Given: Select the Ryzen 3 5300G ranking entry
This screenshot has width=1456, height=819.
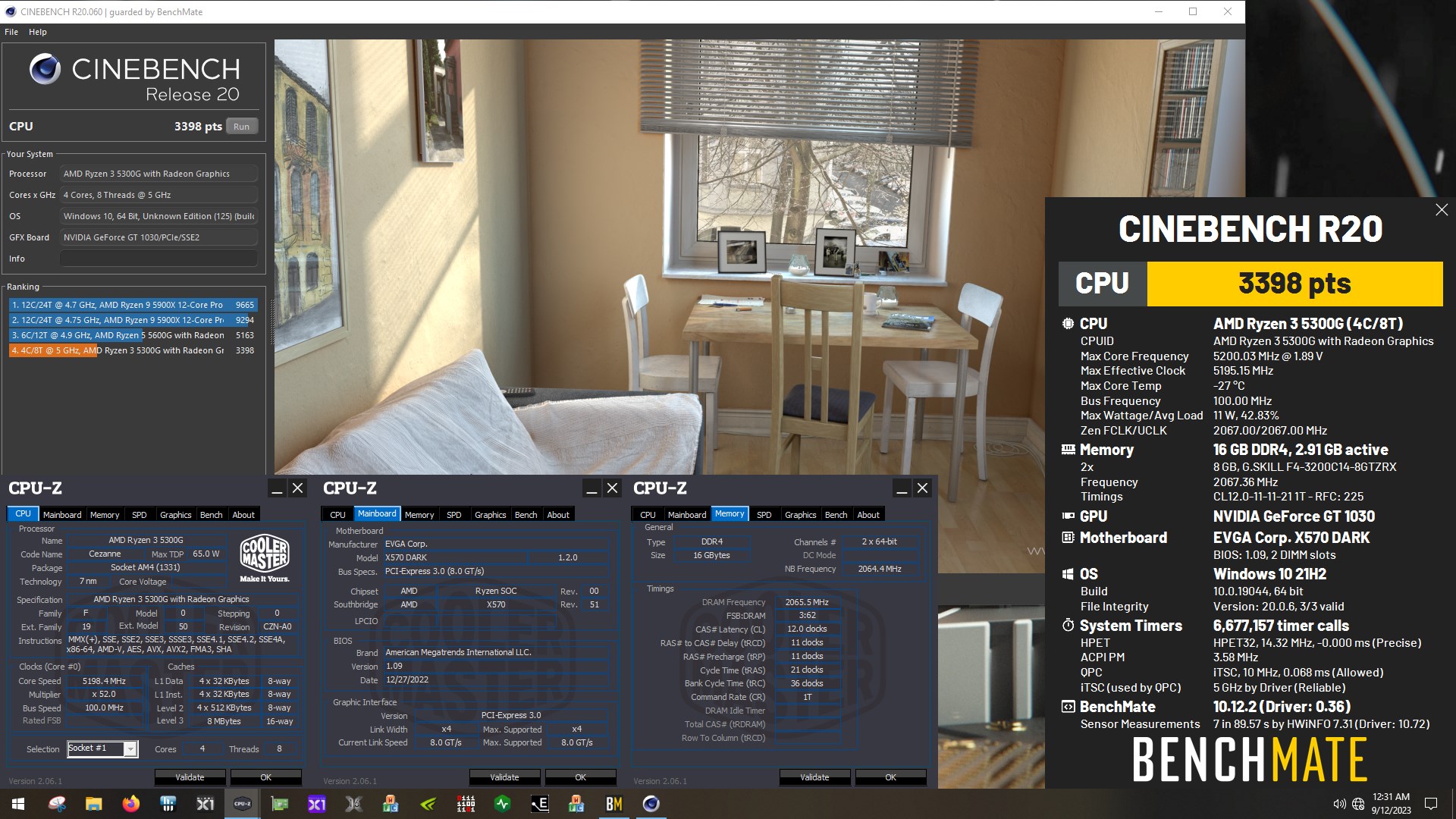Looking at the screenshot, I should point(133,350).
